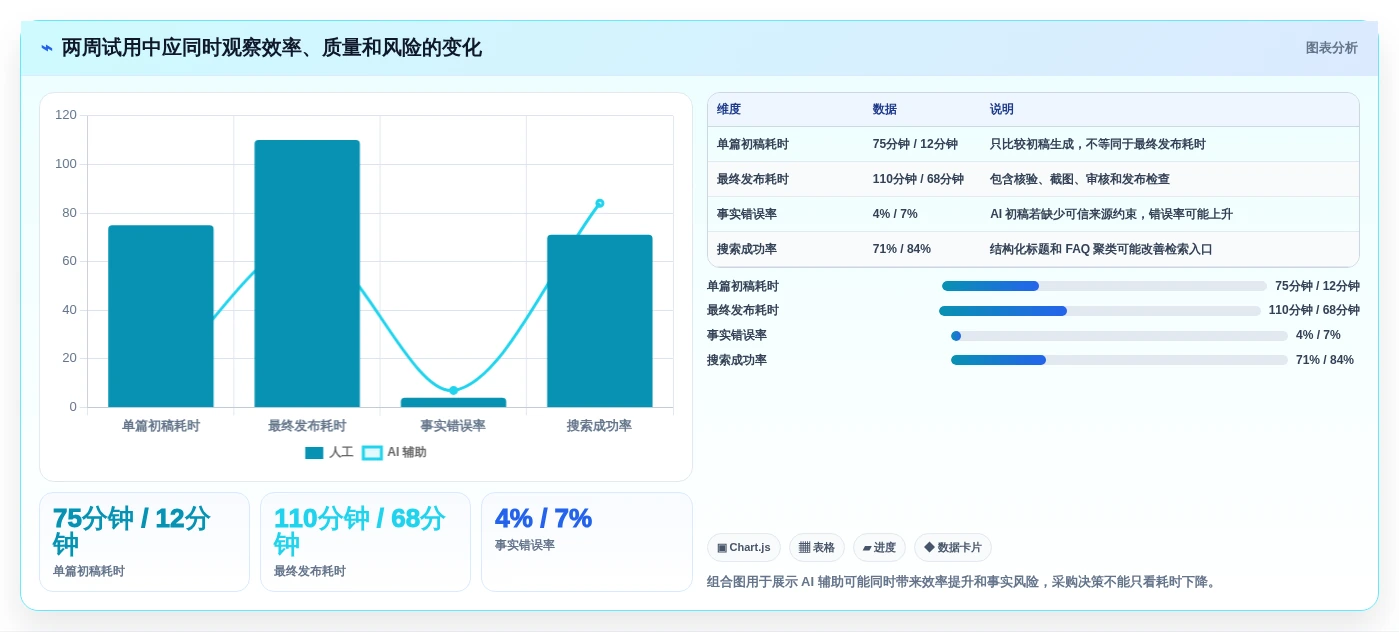Click the panel title 两周试用中应同时观察效率
Image resolution: width=1399 pixels, height=632 pixels.
coord(272,48)
